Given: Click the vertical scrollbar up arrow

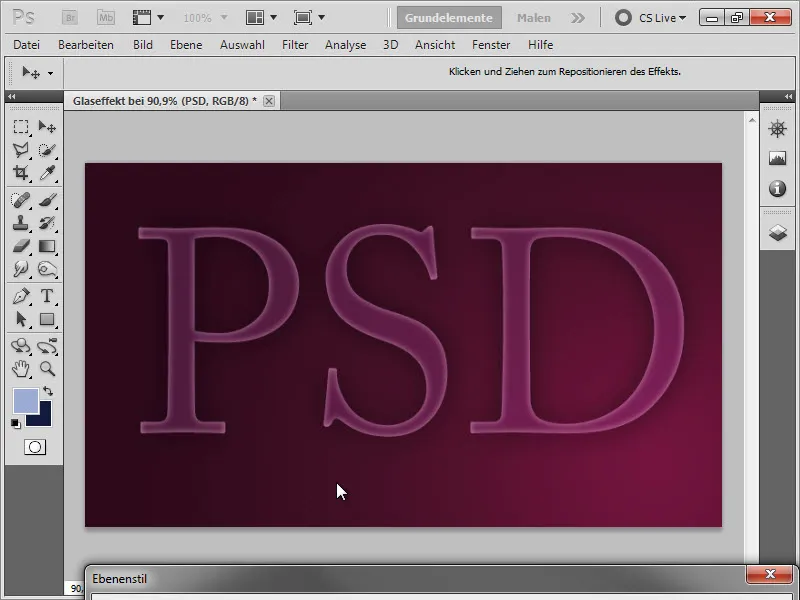Looking at the screenshot, I should point(752,121).
